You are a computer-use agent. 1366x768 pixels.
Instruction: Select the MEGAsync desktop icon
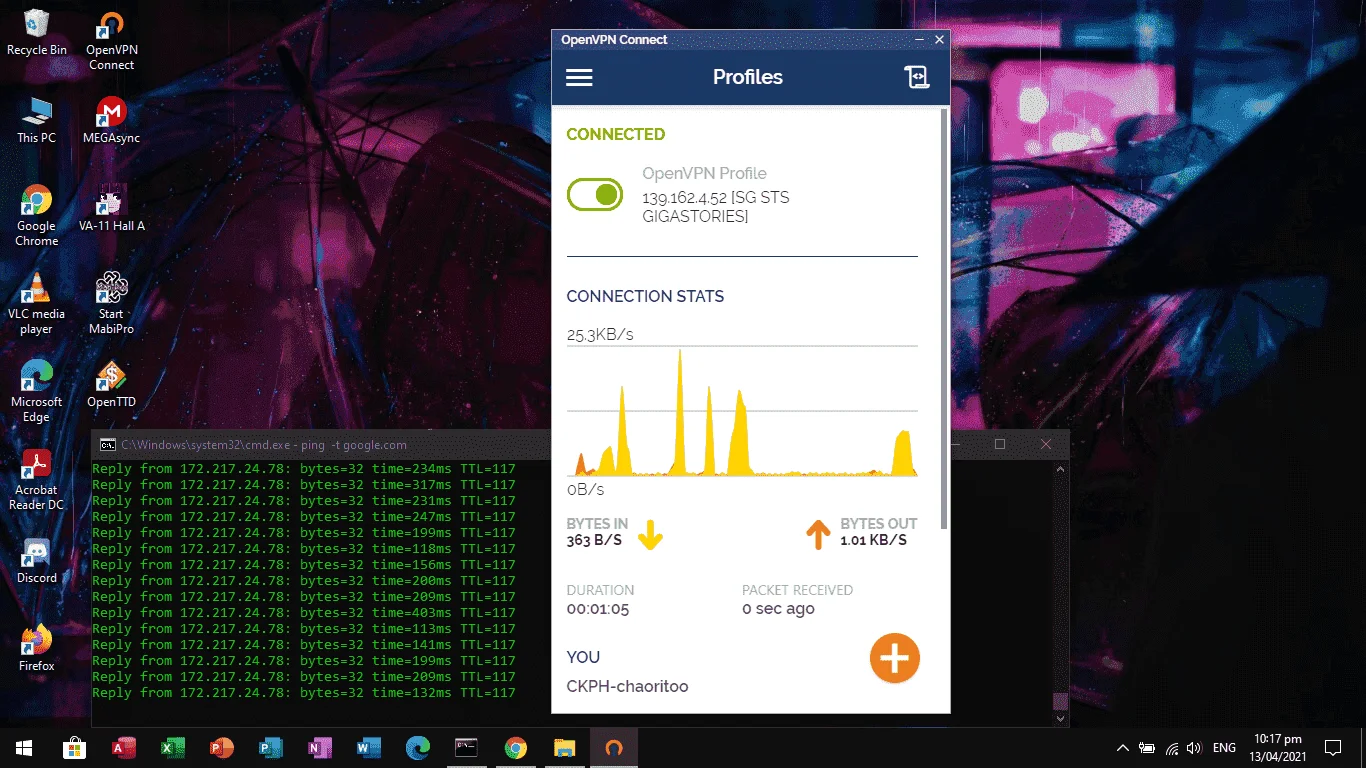111,121
